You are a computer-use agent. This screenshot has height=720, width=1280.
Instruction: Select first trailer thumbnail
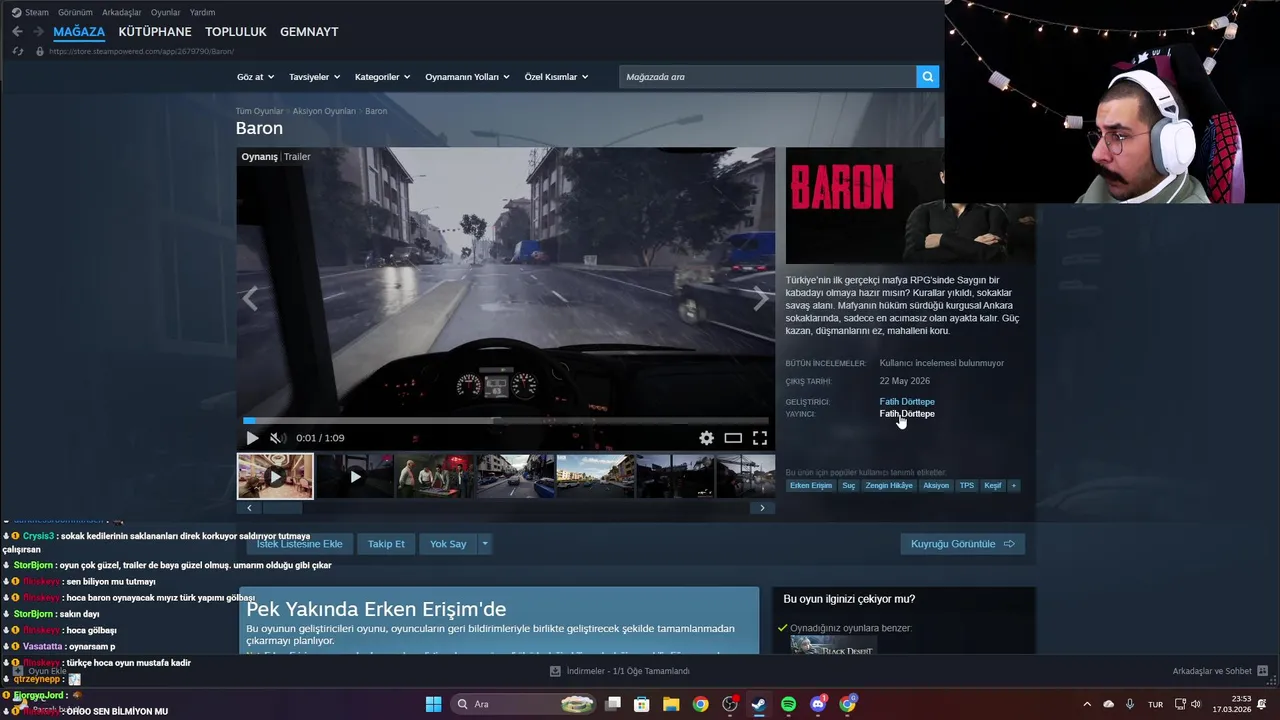point(275,476)
